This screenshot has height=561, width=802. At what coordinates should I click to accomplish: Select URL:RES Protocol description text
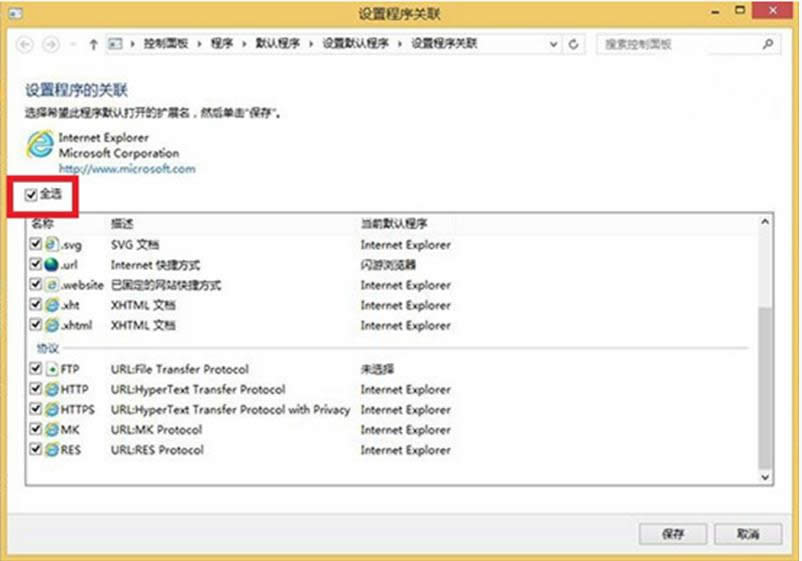[x=157, y=450]
